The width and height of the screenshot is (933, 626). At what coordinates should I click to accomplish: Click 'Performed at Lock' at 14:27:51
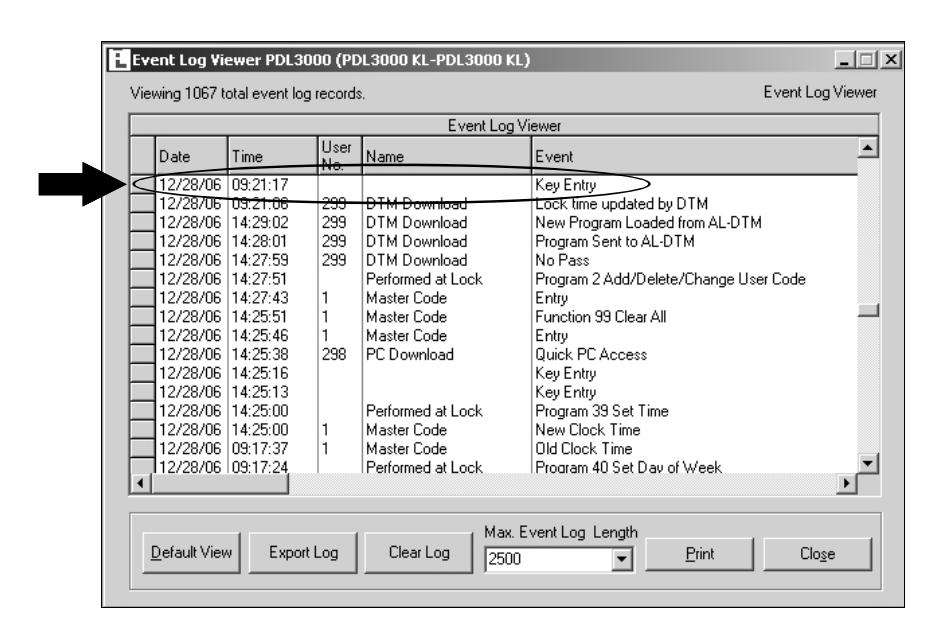click(x=424, y=279)
